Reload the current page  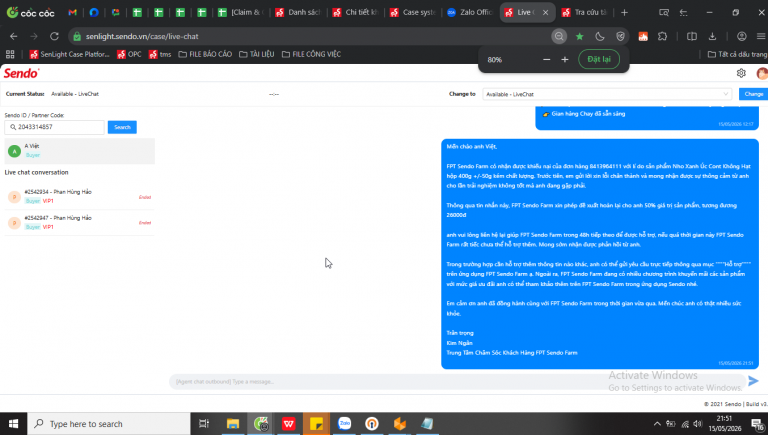coord(54,36)
